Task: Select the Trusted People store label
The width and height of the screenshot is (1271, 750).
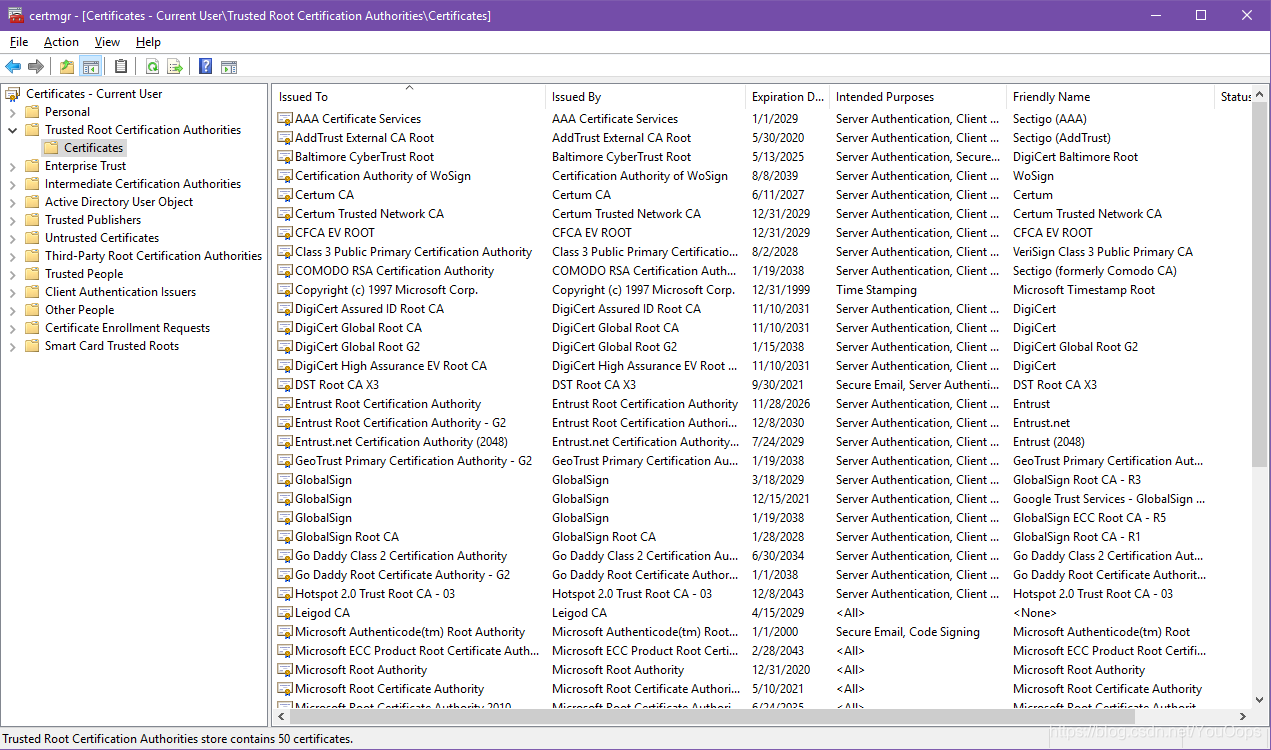Action: click(x=84, y=274)
